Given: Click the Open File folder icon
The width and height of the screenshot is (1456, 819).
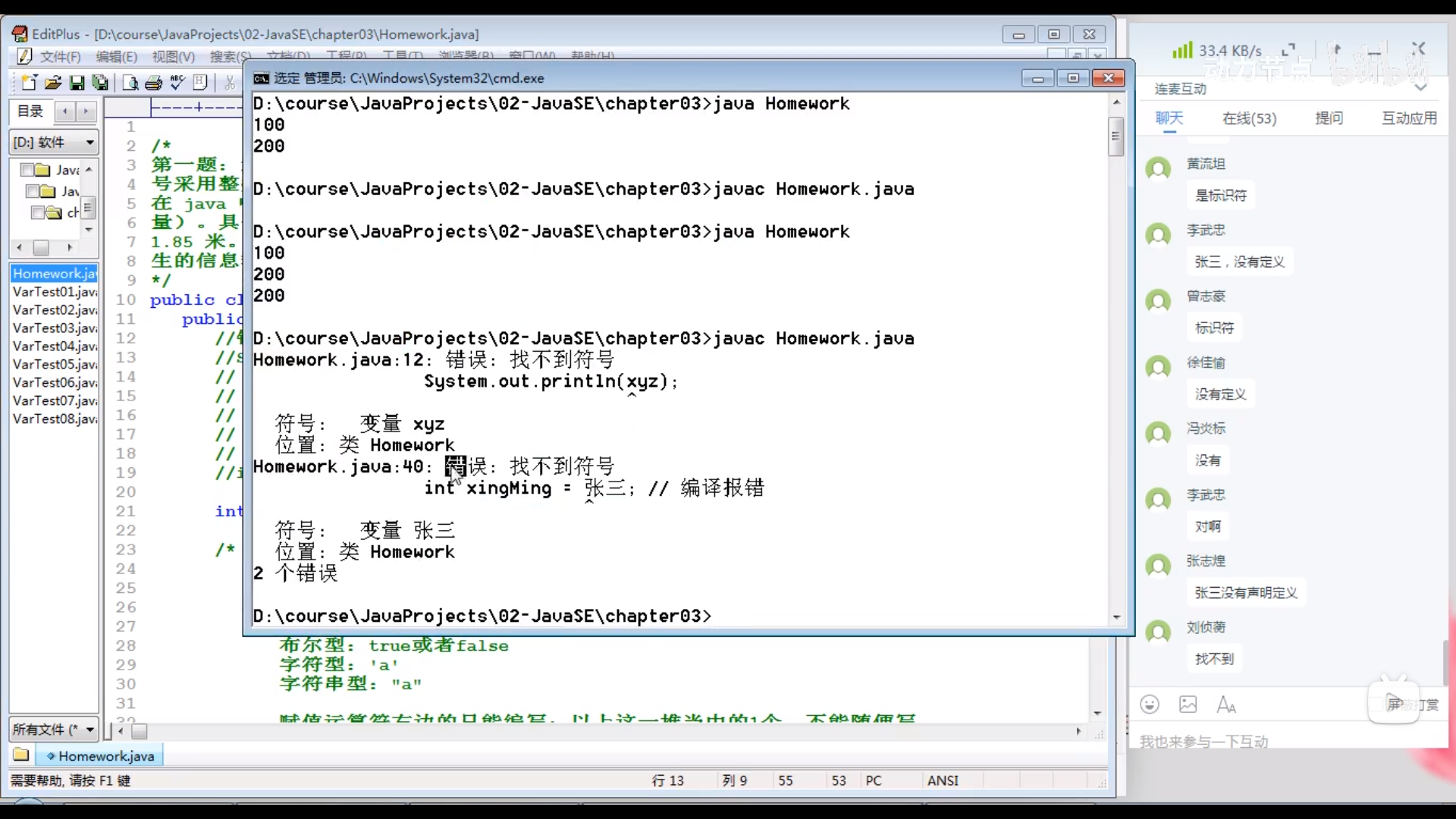Looking at the screenshot, I should click(x=53, y=83).
